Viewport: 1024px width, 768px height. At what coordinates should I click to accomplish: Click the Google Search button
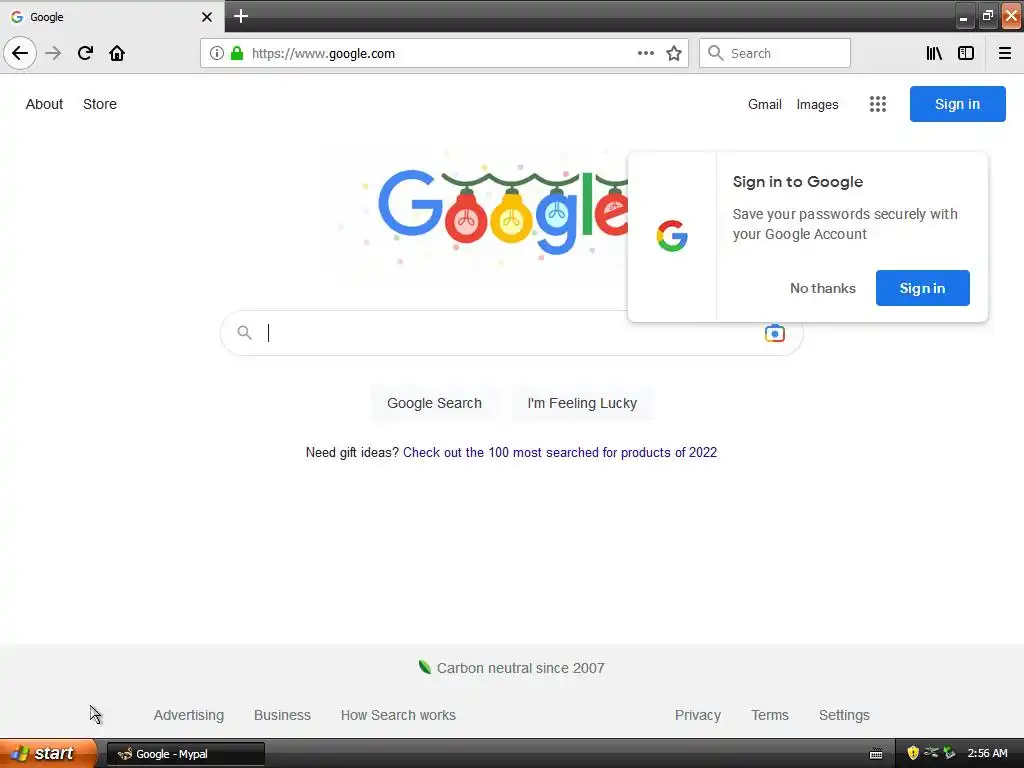tap(434, 403)
